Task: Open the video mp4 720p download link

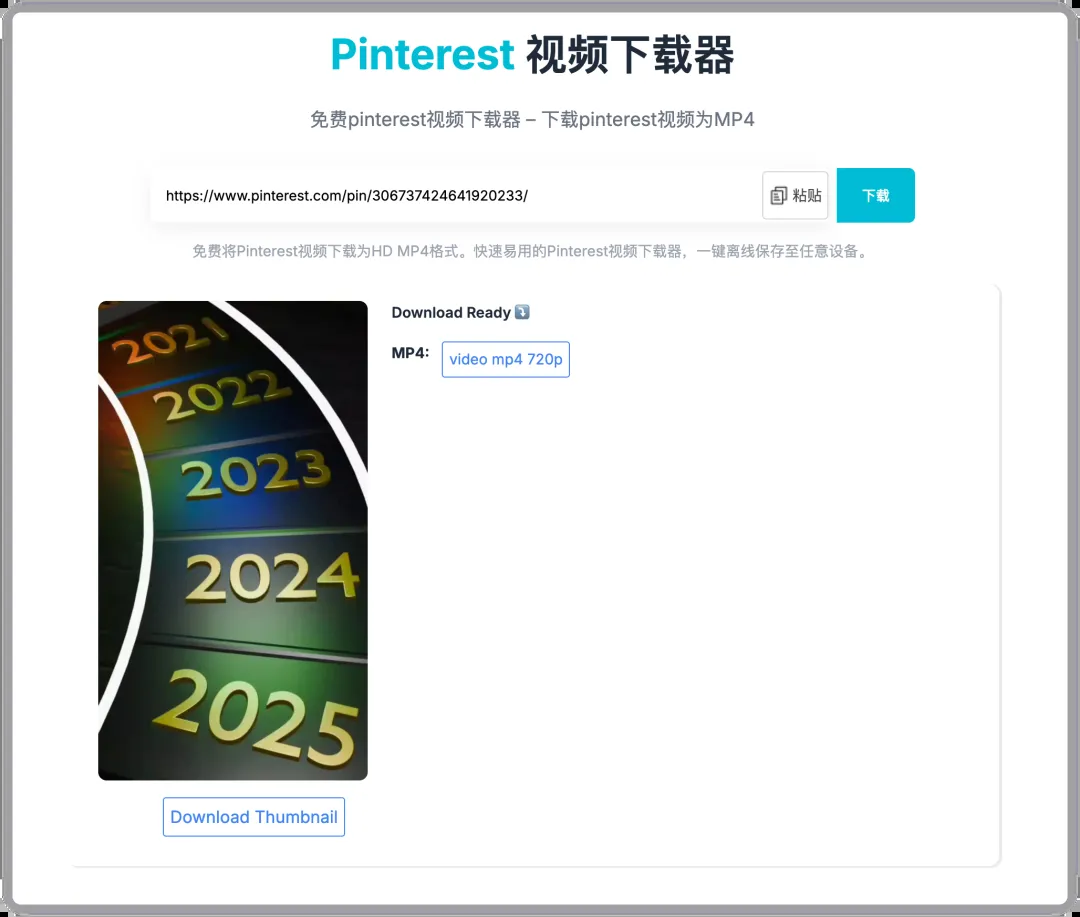Action: pos(506,359)
